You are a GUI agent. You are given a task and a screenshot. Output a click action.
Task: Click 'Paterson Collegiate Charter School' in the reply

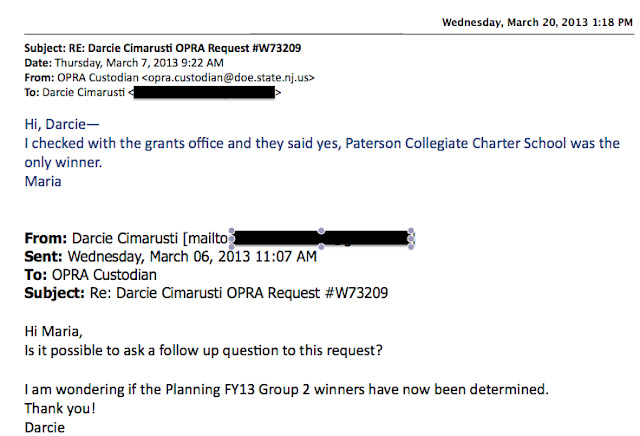[456, 143]
